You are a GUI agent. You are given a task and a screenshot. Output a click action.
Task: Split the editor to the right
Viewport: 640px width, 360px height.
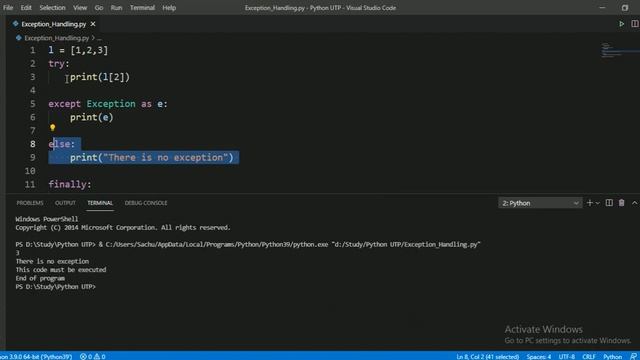point(635,24)
